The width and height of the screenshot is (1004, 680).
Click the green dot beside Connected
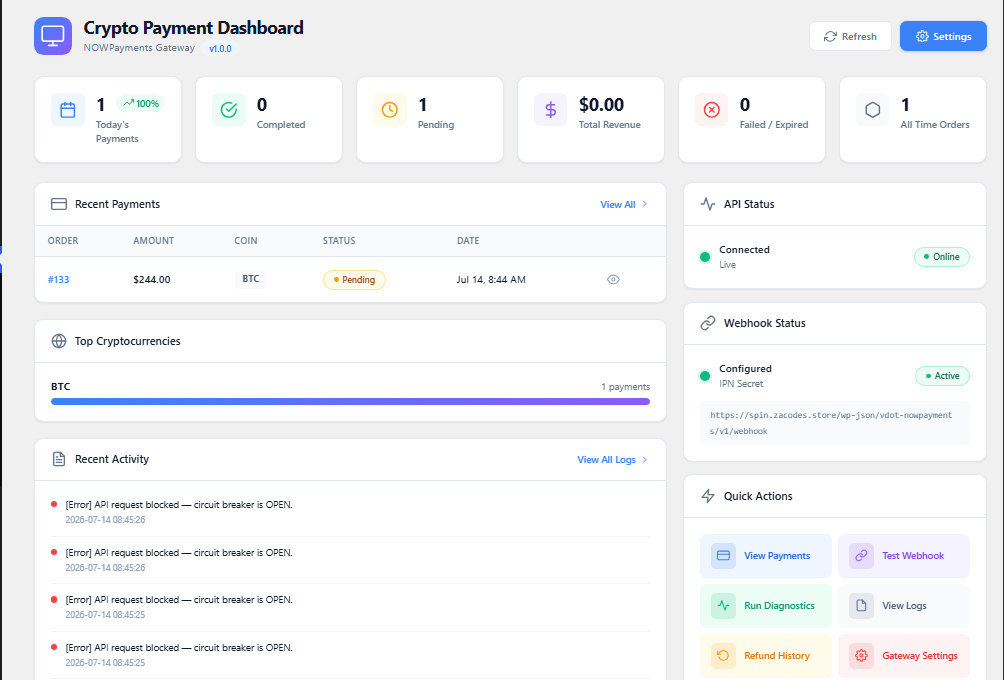pos(705,257)
